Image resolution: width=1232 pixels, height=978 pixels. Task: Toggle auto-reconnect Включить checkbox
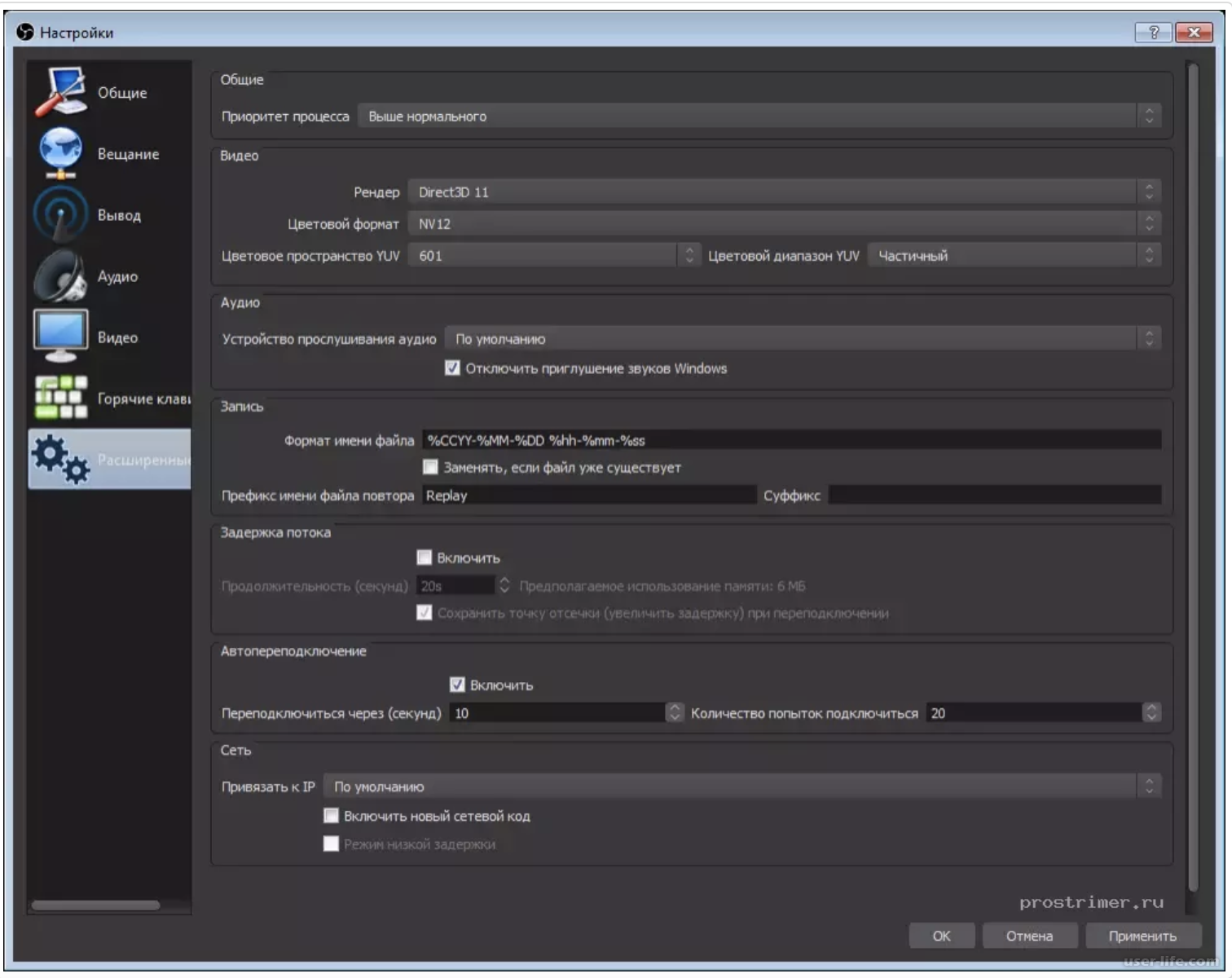(x=457, y=685)
